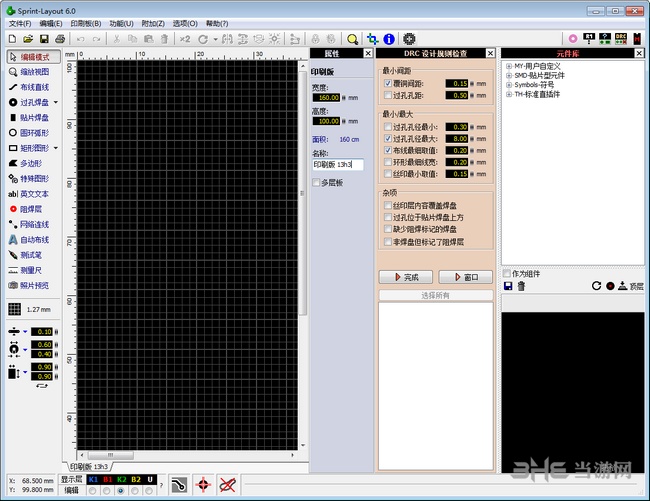The image size is (650, 501).
Task: Select 编辑模式 edit mode tool
Action: (34, 57)
